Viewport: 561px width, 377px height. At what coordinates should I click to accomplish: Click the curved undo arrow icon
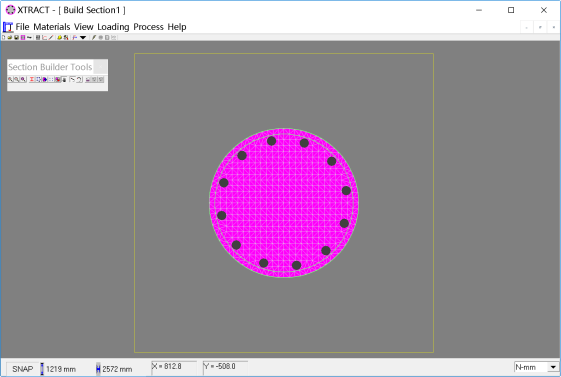(x=79, y=79)
